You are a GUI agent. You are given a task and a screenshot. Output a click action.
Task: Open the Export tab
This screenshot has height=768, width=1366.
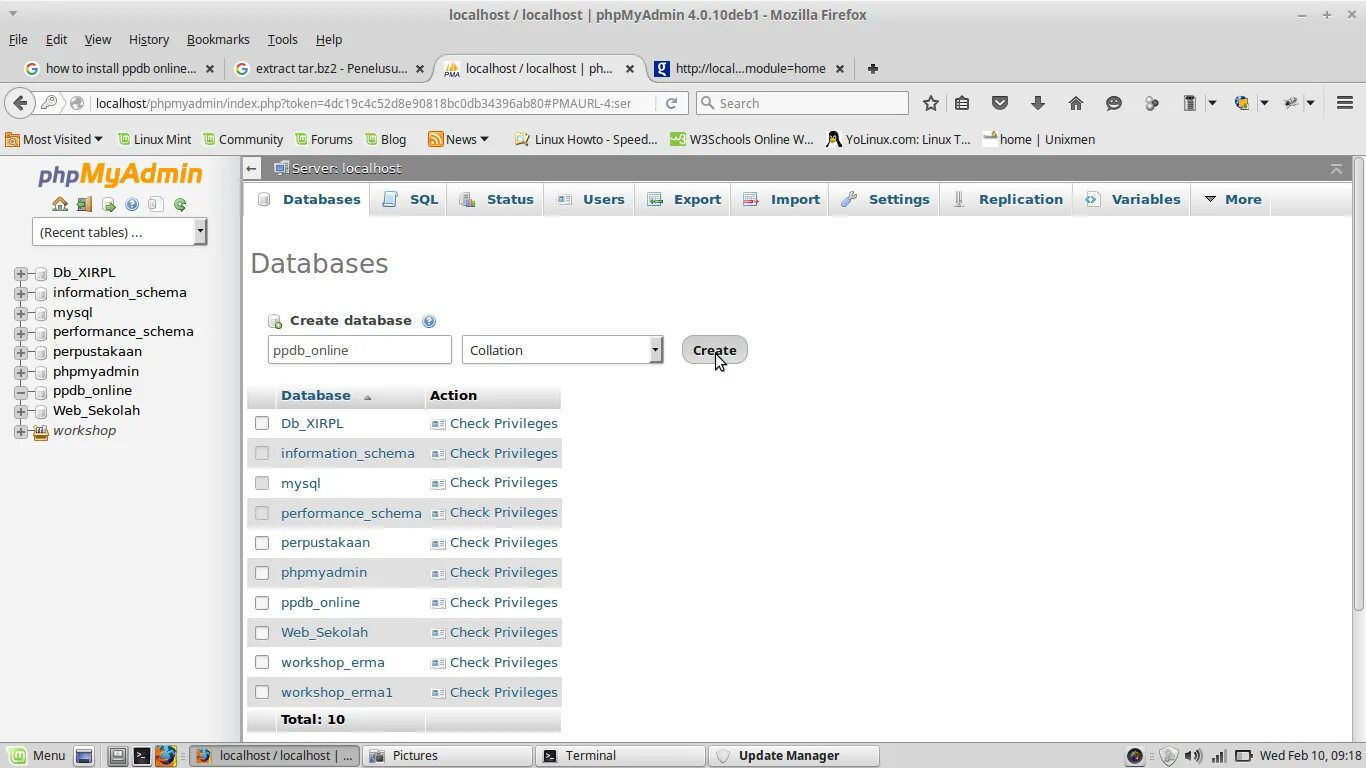(x=684, y=199)
